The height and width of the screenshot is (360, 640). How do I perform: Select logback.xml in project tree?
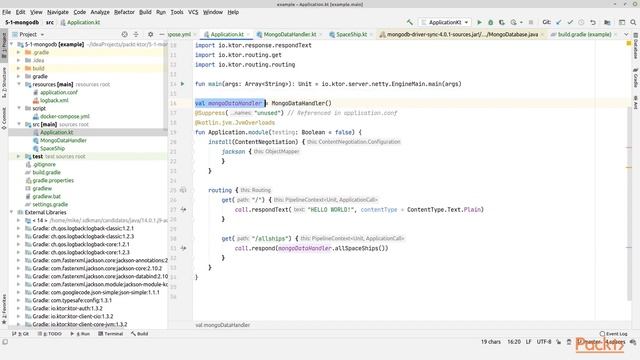click(x=54, y=100)
